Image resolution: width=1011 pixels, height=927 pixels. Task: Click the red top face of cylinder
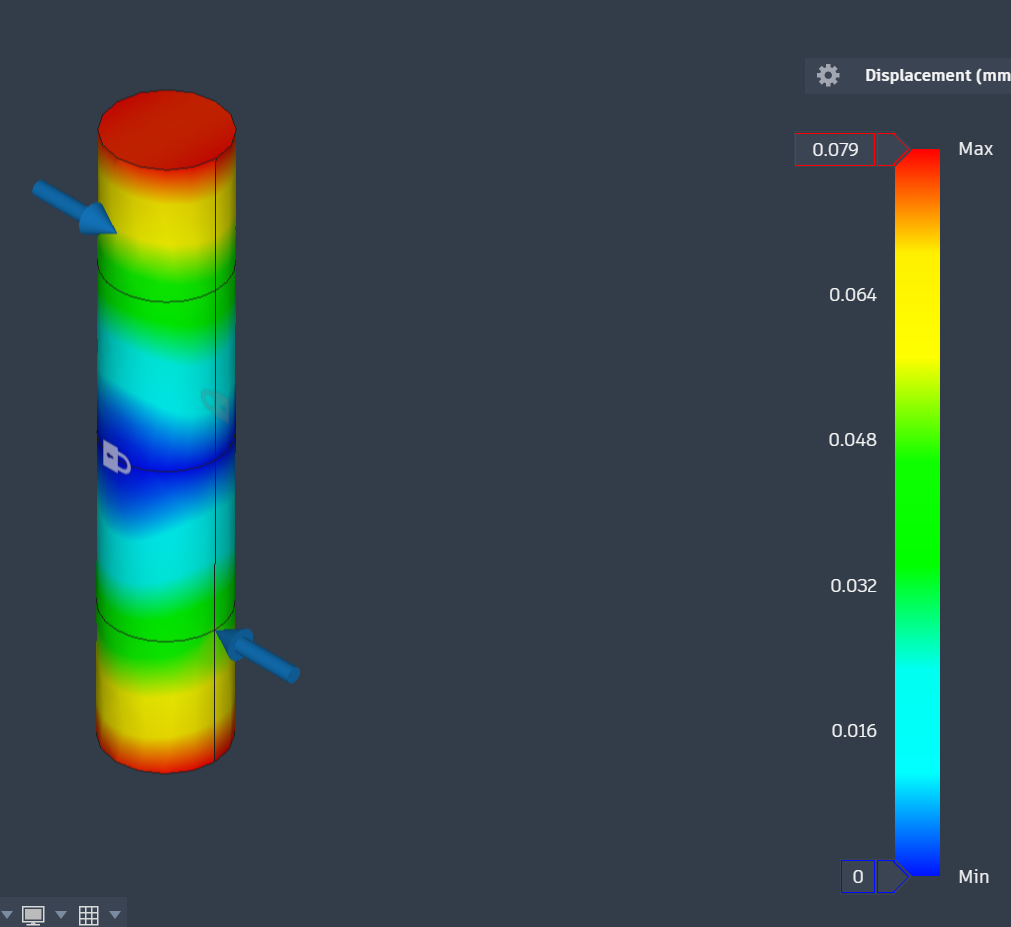(x=167, y=130)
